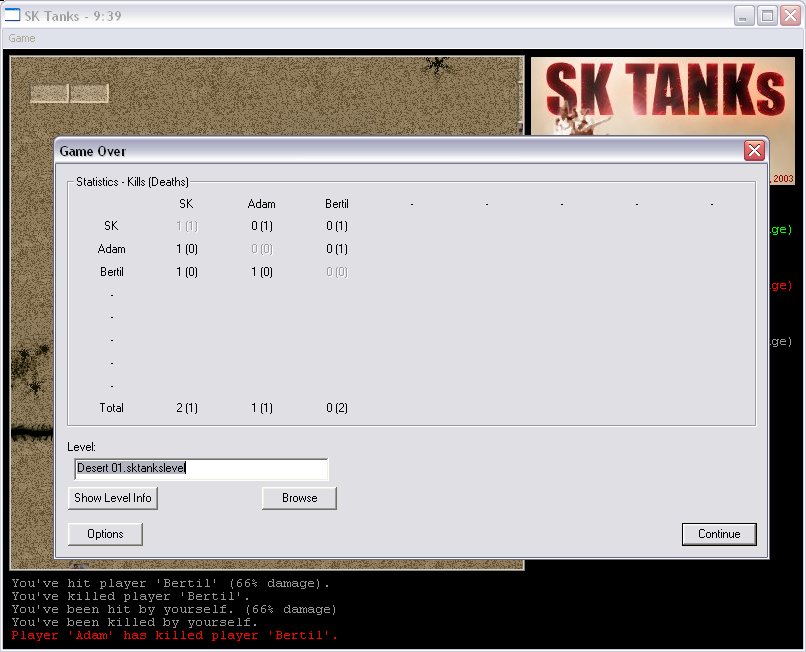Viewport: 806px width, 652px height.
Task: Select the Bertil row label in statistics
Action: tap(112, 272)
